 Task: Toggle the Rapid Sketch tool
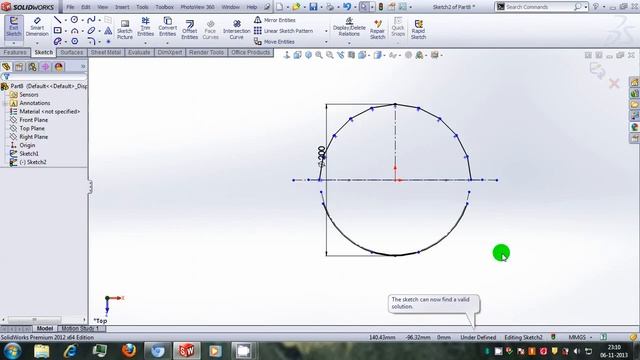418,29
